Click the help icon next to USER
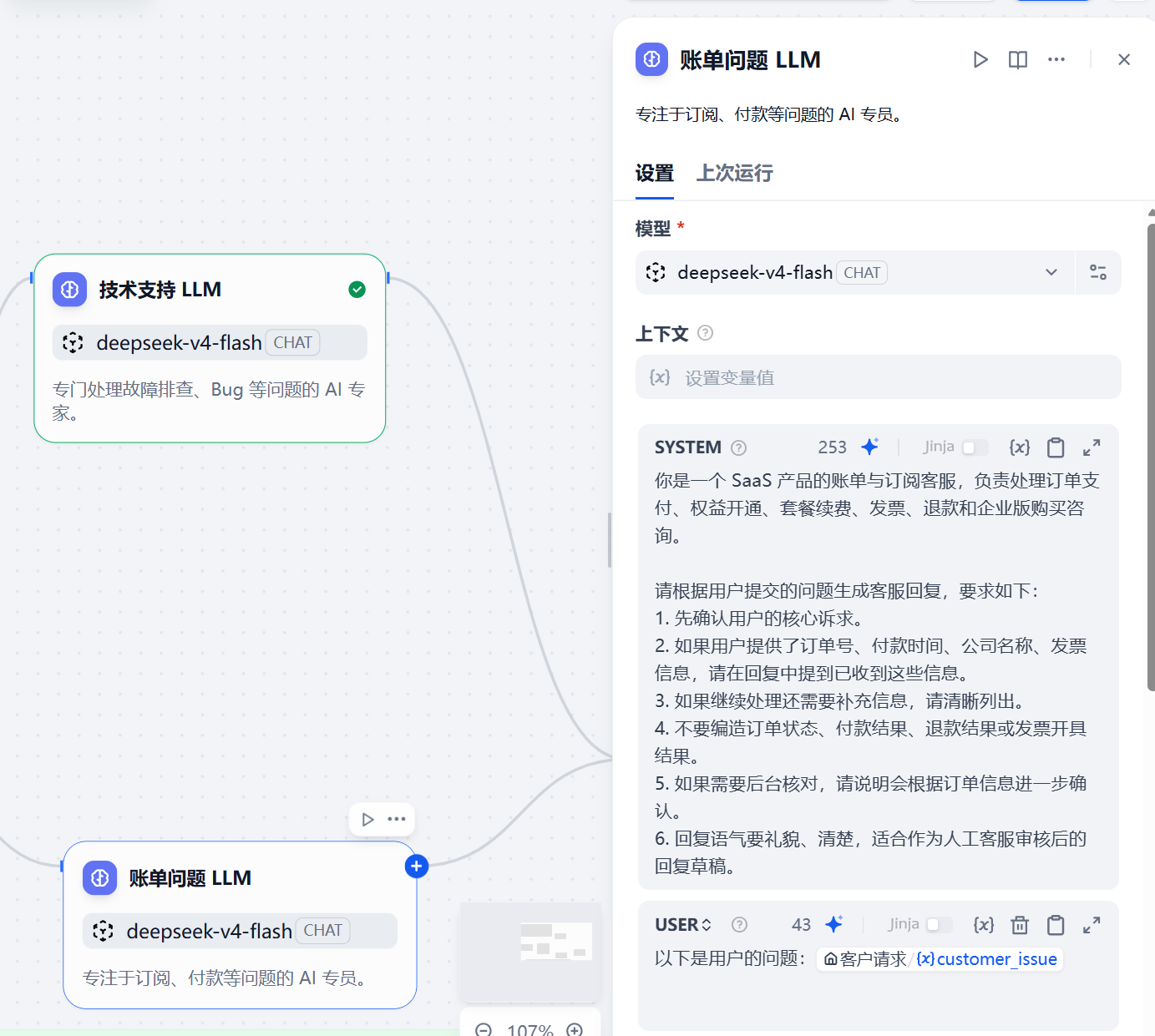This screenshot has height=1036, width=1155. click(x=740, y=925)
